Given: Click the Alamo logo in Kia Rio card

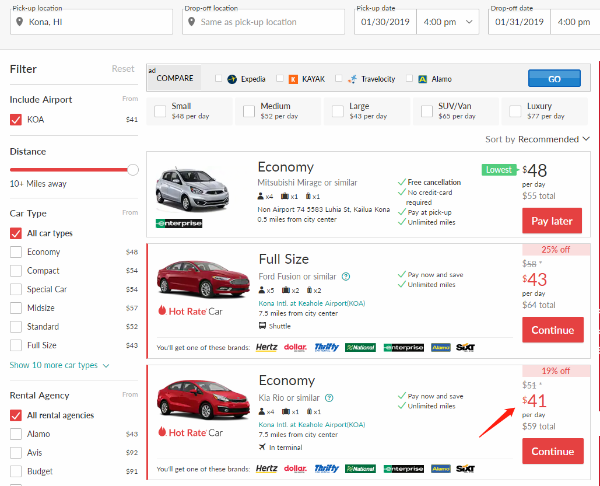Looking at the screenshot, I should [x=440, y=469].
